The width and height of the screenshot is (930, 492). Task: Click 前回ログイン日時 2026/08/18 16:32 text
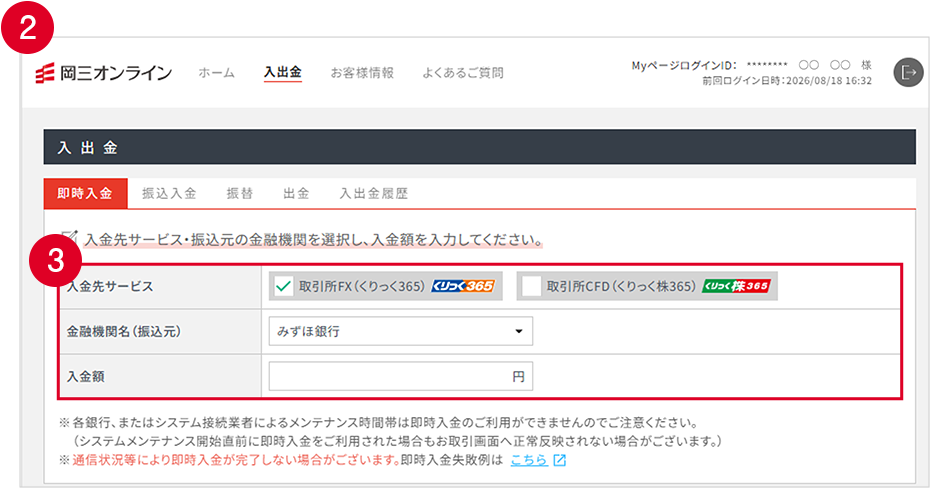[x=787, y=81]
